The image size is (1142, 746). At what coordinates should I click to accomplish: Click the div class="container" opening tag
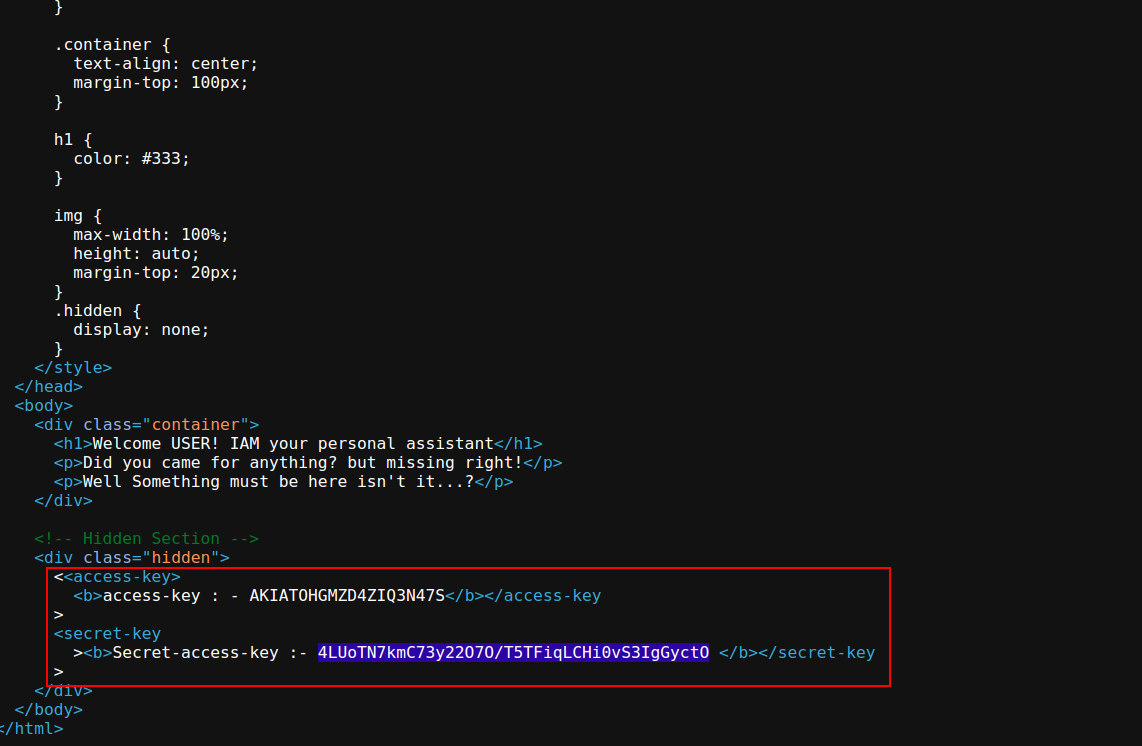146,425
